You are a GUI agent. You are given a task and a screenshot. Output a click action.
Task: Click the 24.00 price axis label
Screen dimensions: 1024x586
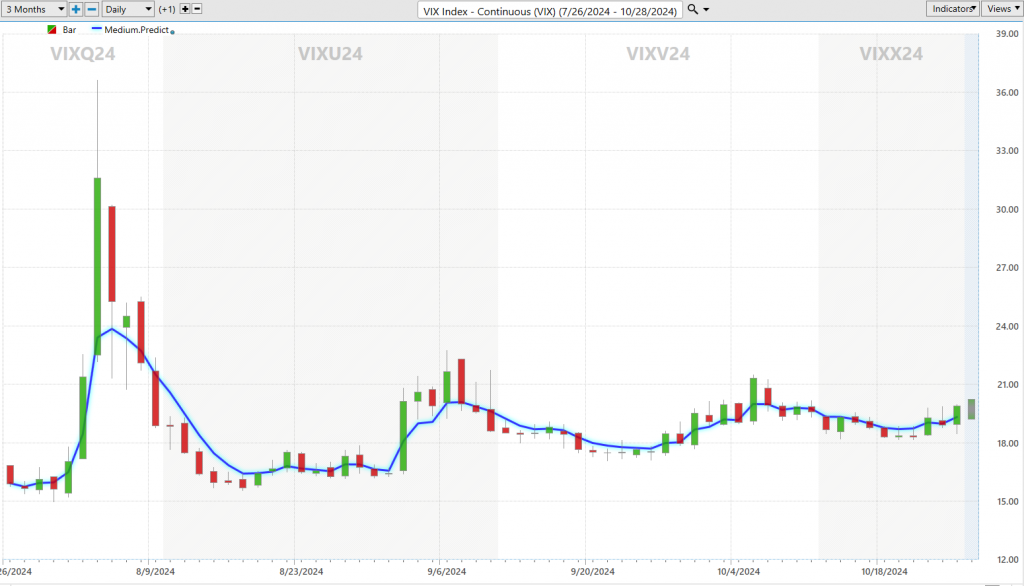pyautogui.click(x=1007, y=327)
